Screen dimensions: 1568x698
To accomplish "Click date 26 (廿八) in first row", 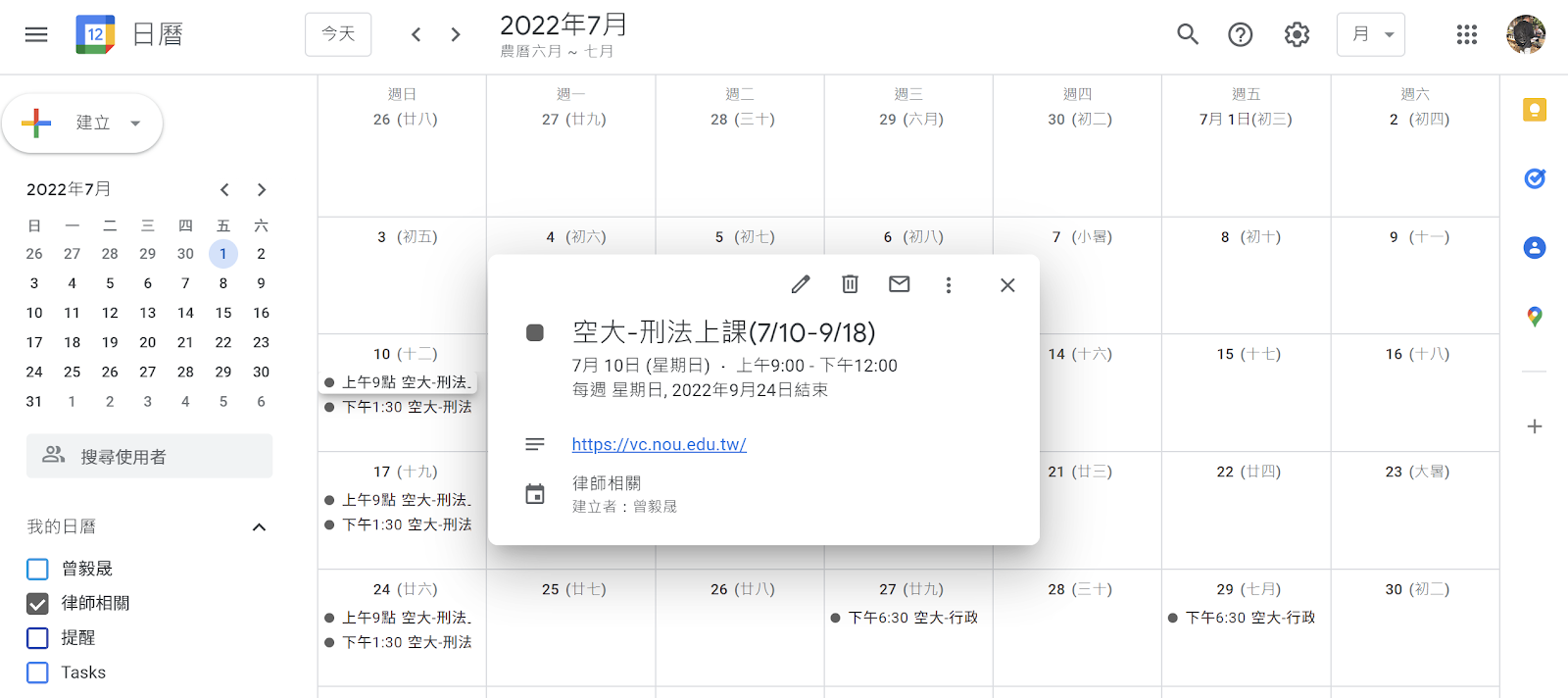I will tap(405, 119).
